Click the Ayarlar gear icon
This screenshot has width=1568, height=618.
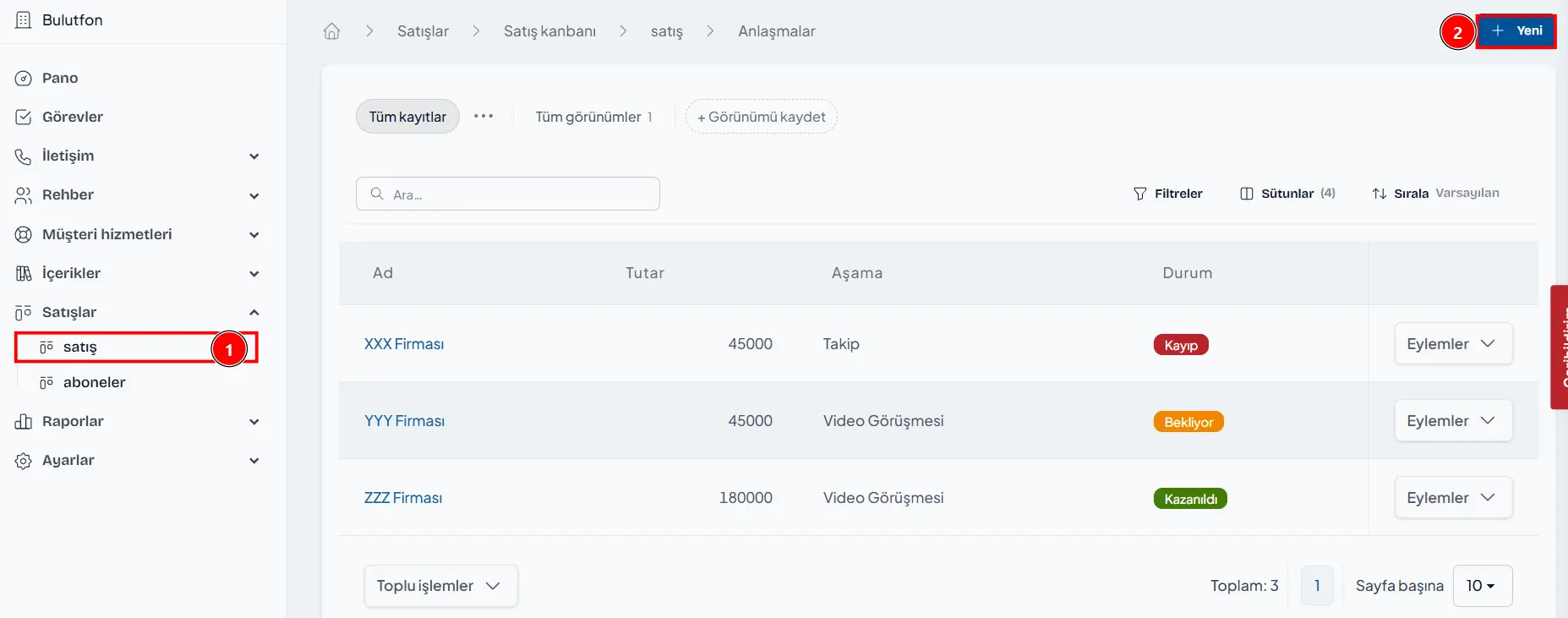point(23,461)
